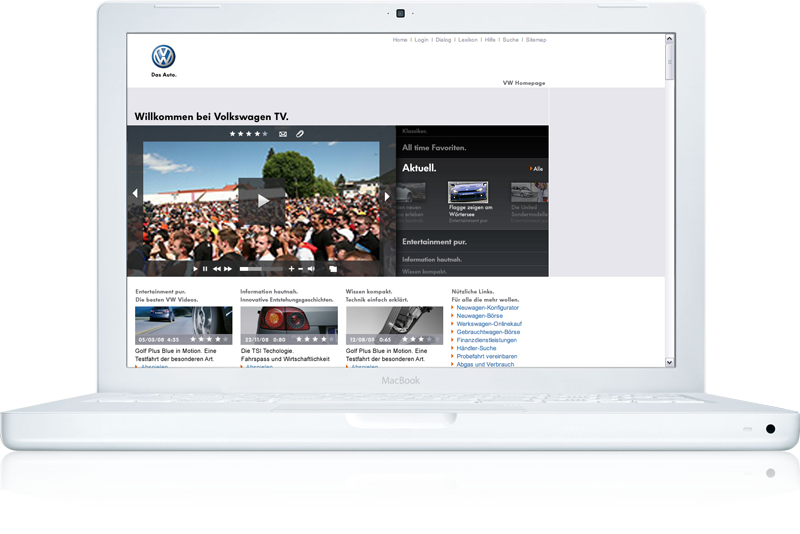
Task: Click the Neuwagen-Konfigurator link
Action: click(x=486, y=308)
